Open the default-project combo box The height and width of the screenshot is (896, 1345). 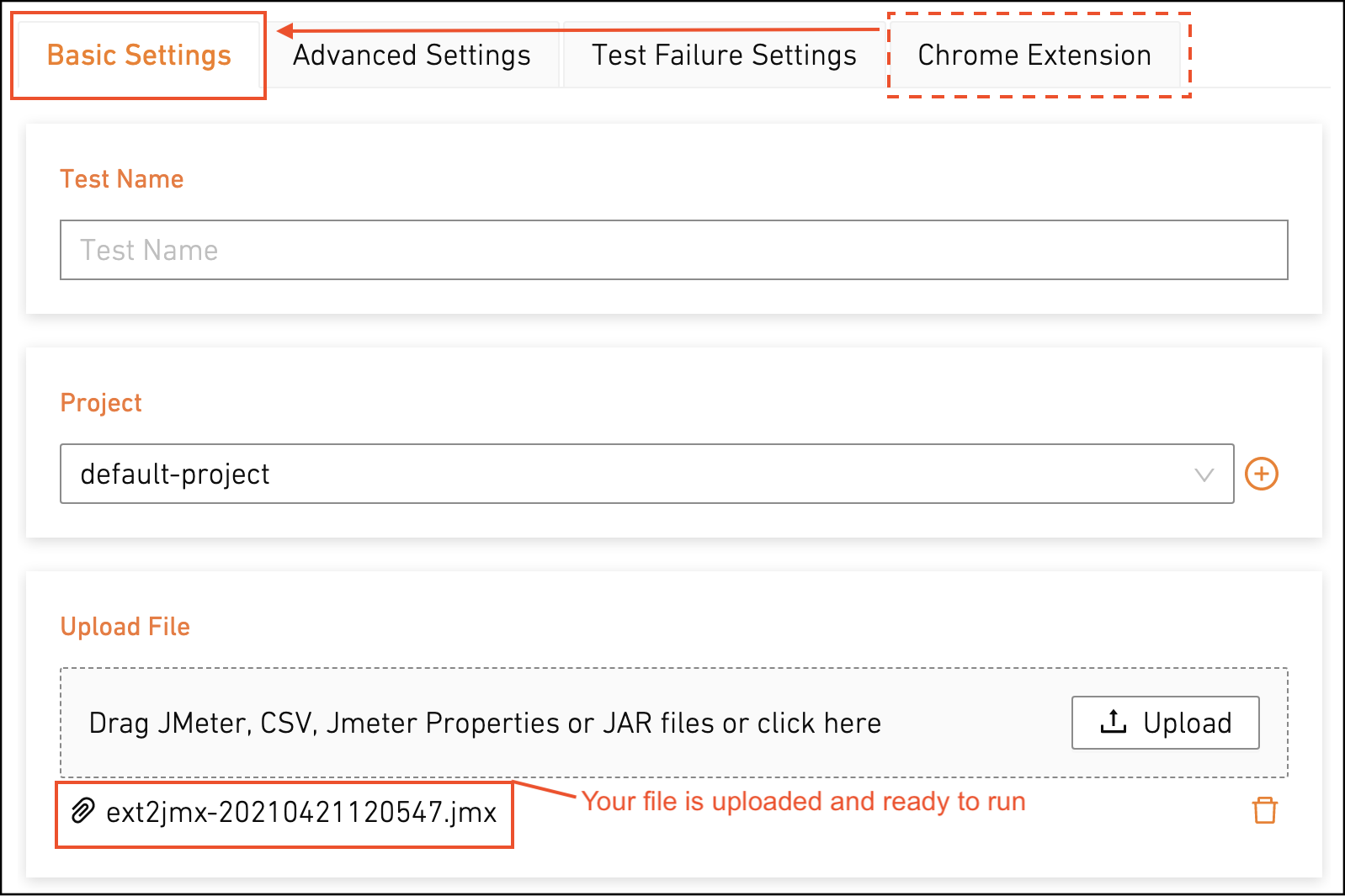pos(646,474)
